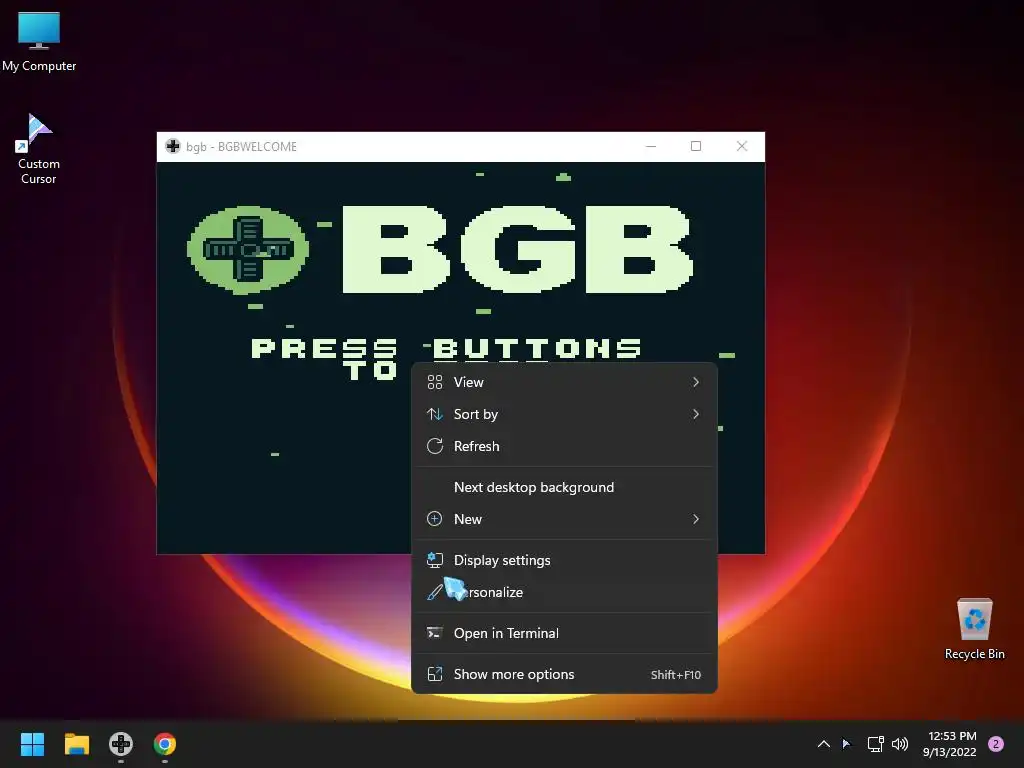Viewport: 1024px width, 768px height.
Task: Select Next desktop background
Action: pyautogui.click(x=564, y=487)
